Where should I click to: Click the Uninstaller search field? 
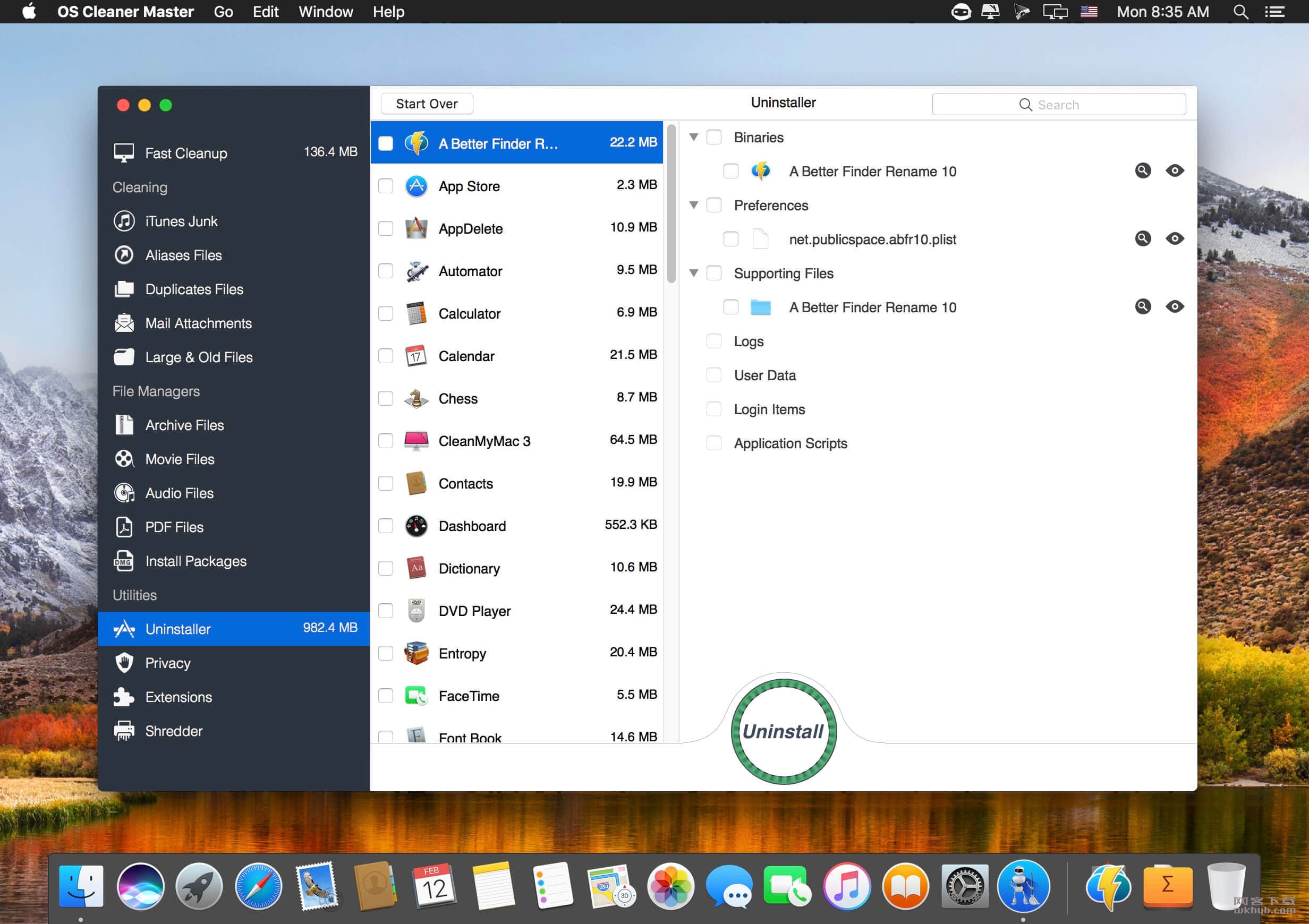click(1059, 104)
